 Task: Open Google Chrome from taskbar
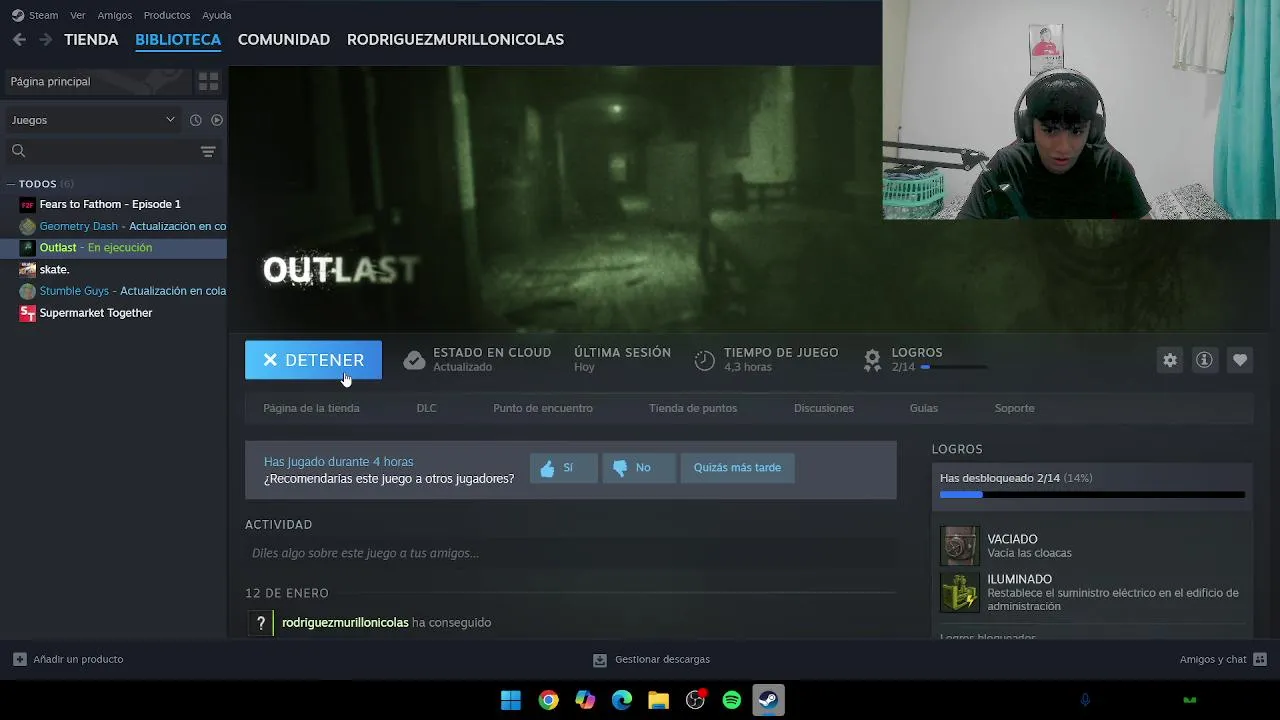(548, 700)
